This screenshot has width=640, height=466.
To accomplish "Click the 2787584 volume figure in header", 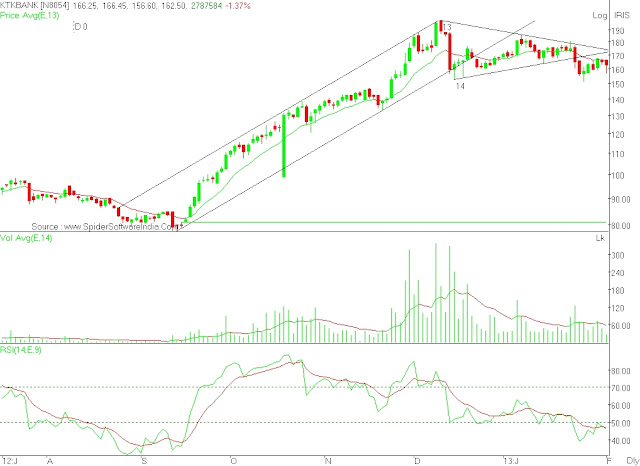I will 207,6.
